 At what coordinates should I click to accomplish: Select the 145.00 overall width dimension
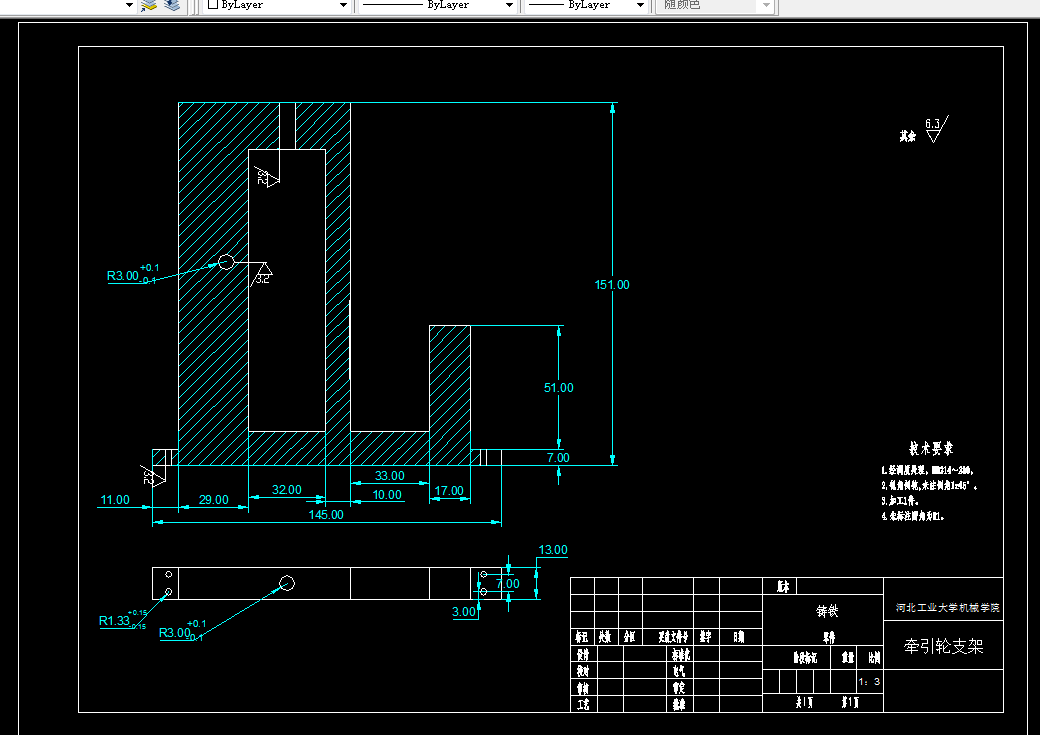(326, 515)
